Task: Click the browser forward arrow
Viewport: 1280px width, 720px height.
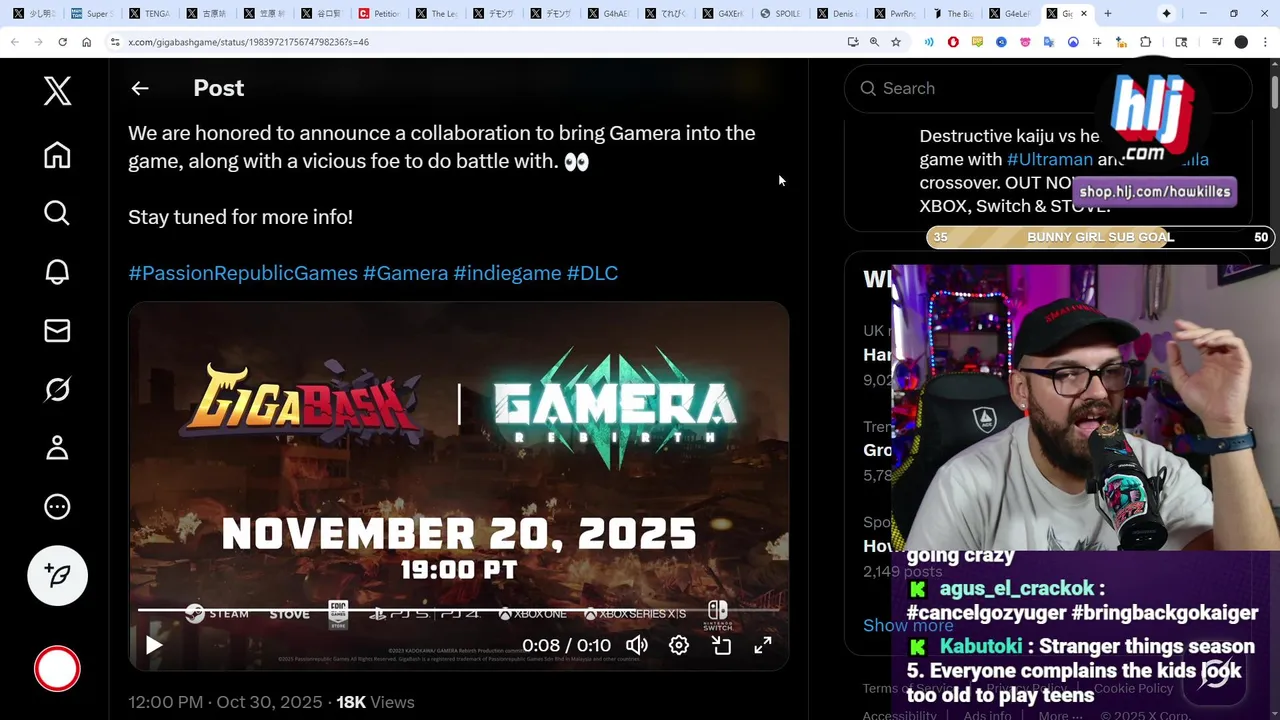Action: click(x=38, y=42)
